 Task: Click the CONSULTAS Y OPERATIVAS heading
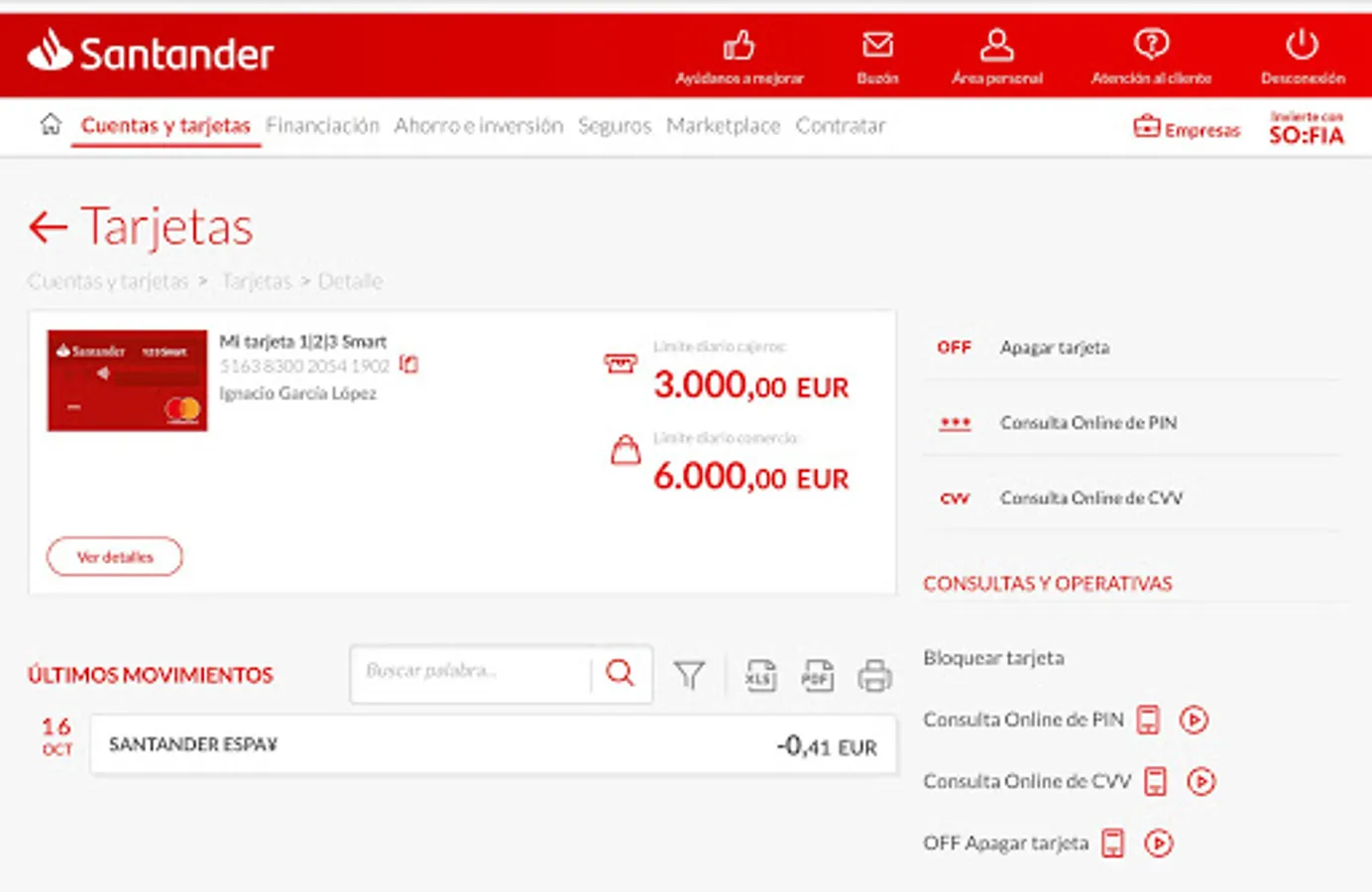click(x=1048, y=584)
